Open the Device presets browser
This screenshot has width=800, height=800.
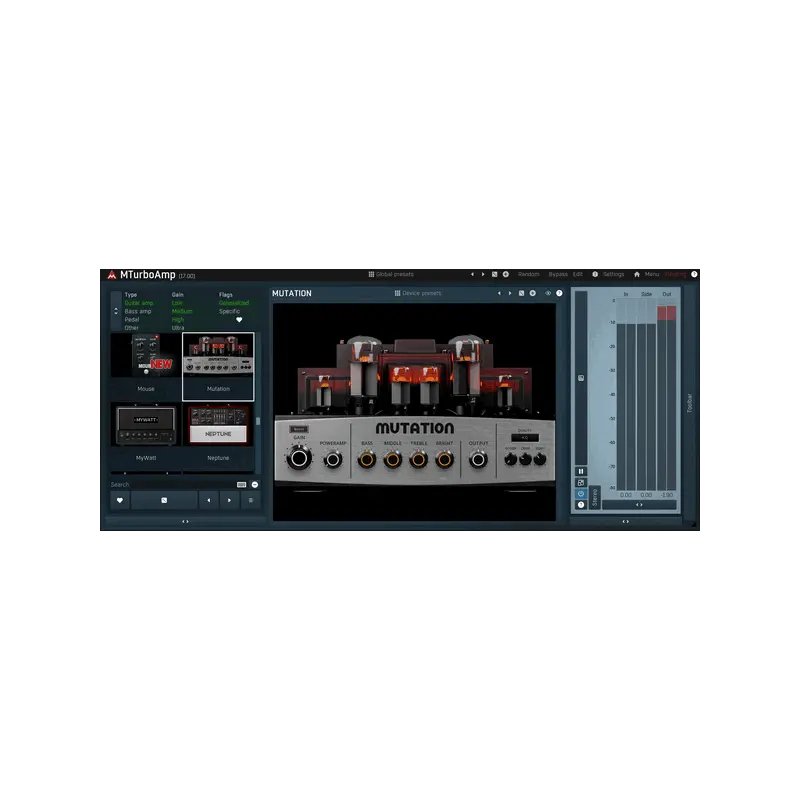pos(418,293)
